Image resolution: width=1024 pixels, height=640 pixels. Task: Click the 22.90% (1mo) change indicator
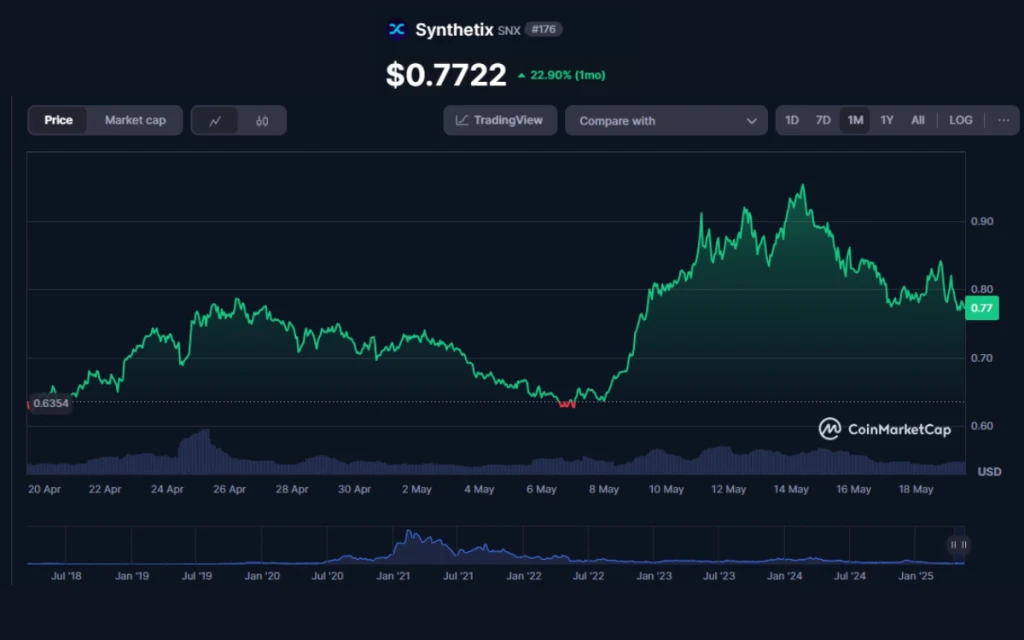562,75
